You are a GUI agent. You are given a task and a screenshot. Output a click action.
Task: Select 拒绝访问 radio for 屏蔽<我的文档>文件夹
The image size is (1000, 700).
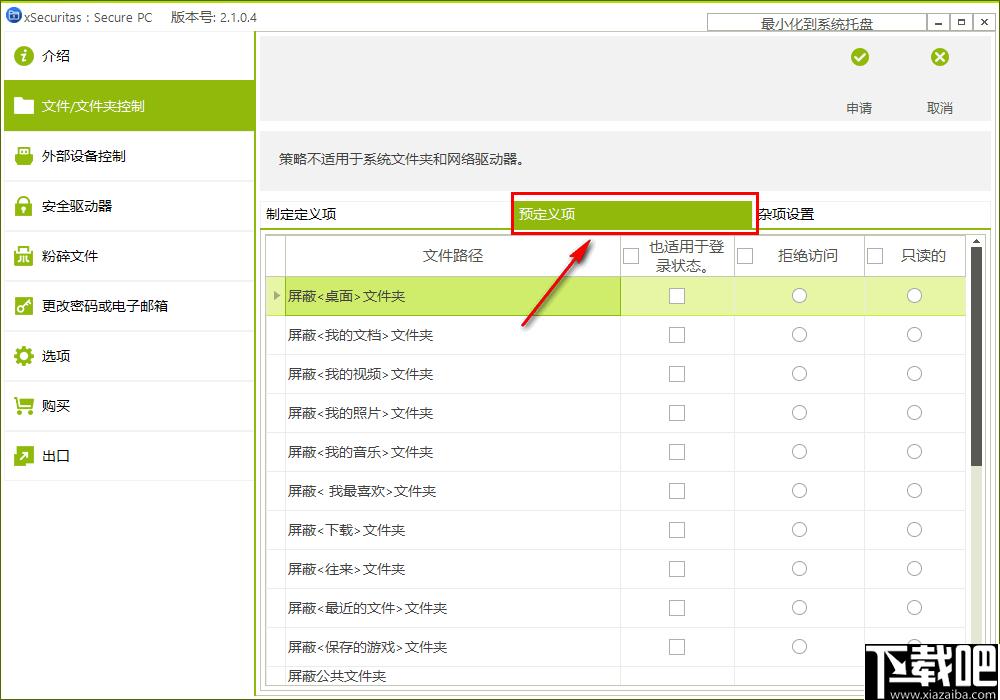pyautogui.click(x=799, y=334)
